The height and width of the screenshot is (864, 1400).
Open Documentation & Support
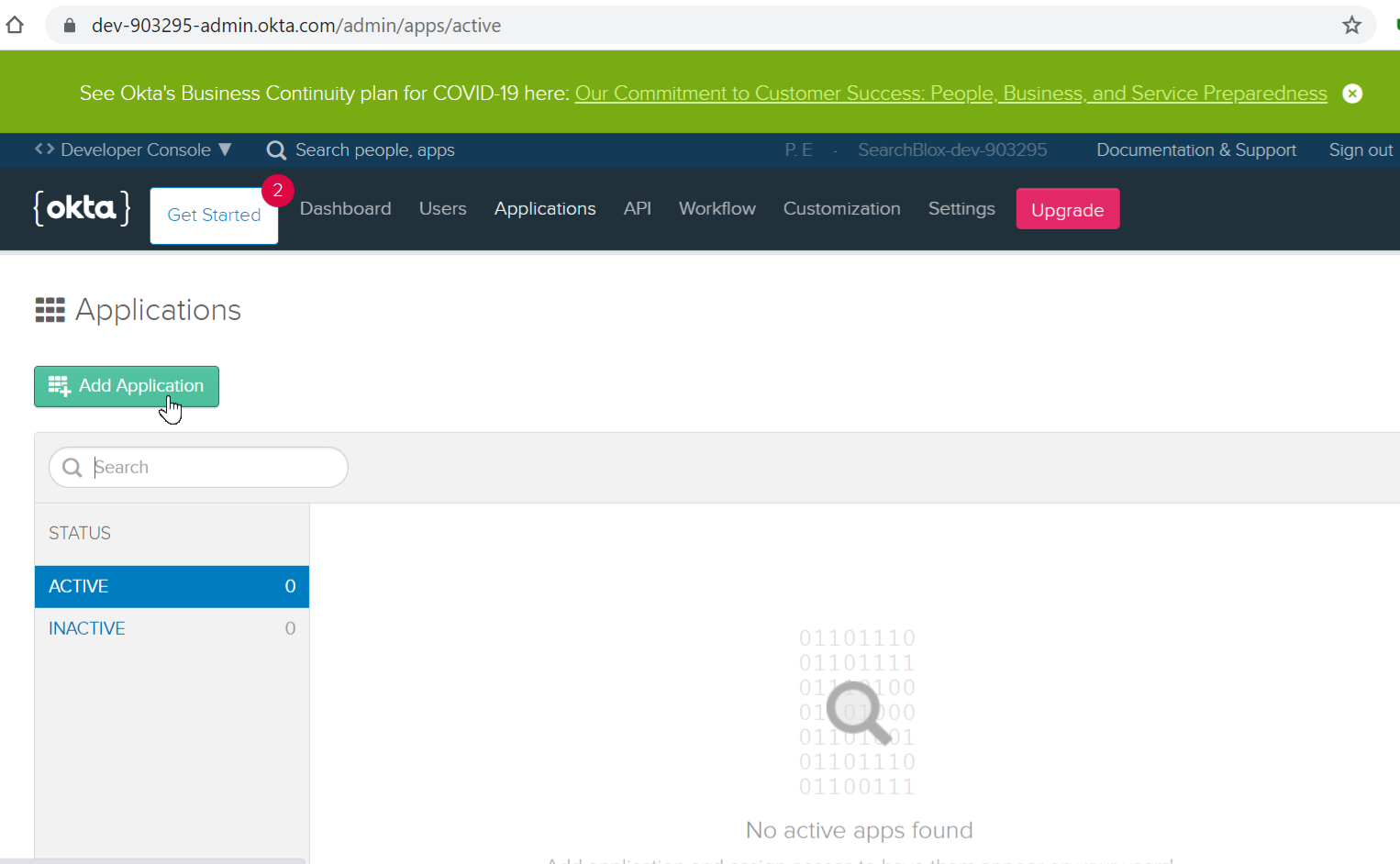[1196, 150]
